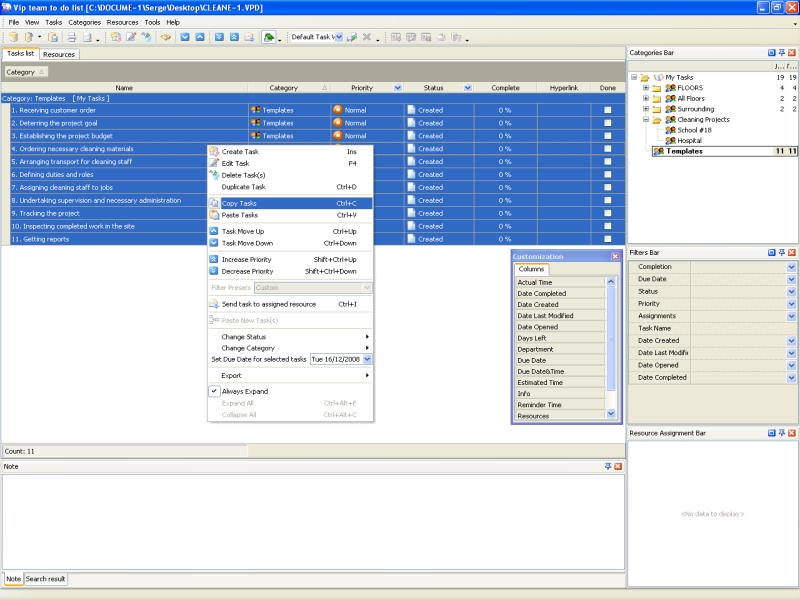Tick the Done checkbox for Receiving customer order
Screen dimensions: 800x600
pyautogui.click(x=607, y=110)
